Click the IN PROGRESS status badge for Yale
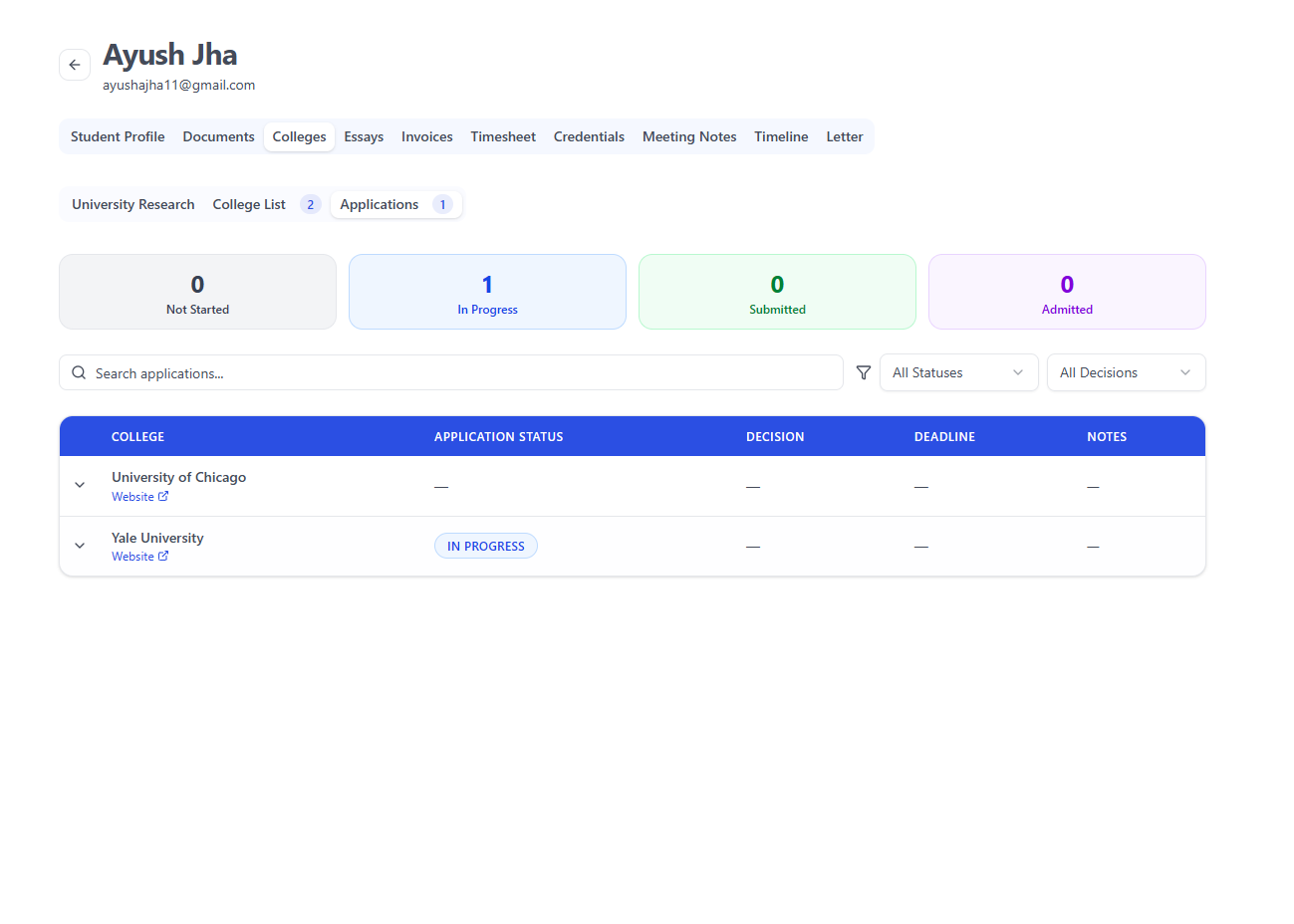 (x=486, y=546)
